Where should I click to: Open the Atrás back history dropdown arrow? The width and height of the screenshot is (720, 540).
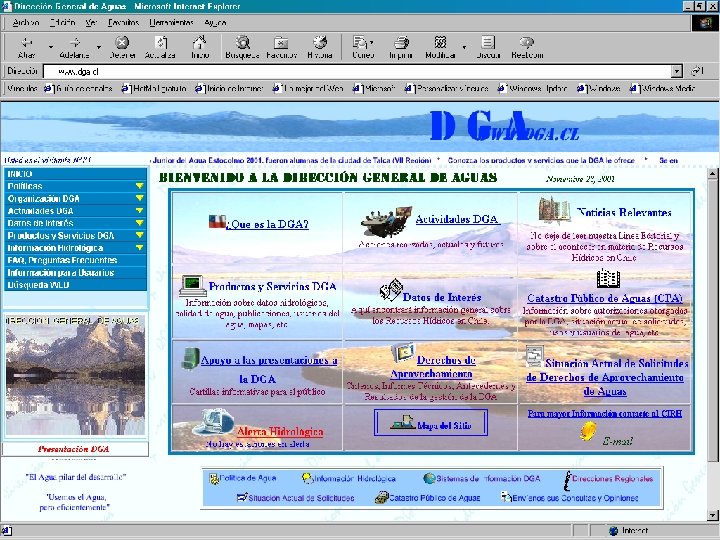[x=51, y=47]
